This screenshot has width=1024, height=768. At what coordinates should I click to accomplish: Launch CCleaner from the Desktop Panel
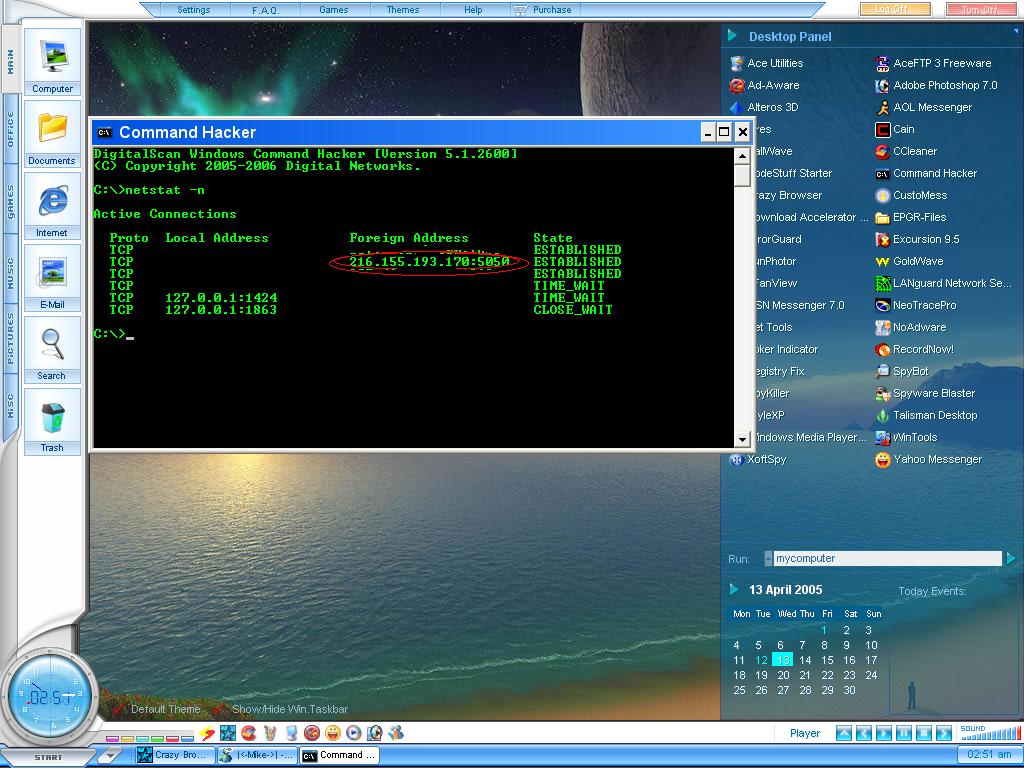click(914, 151)
